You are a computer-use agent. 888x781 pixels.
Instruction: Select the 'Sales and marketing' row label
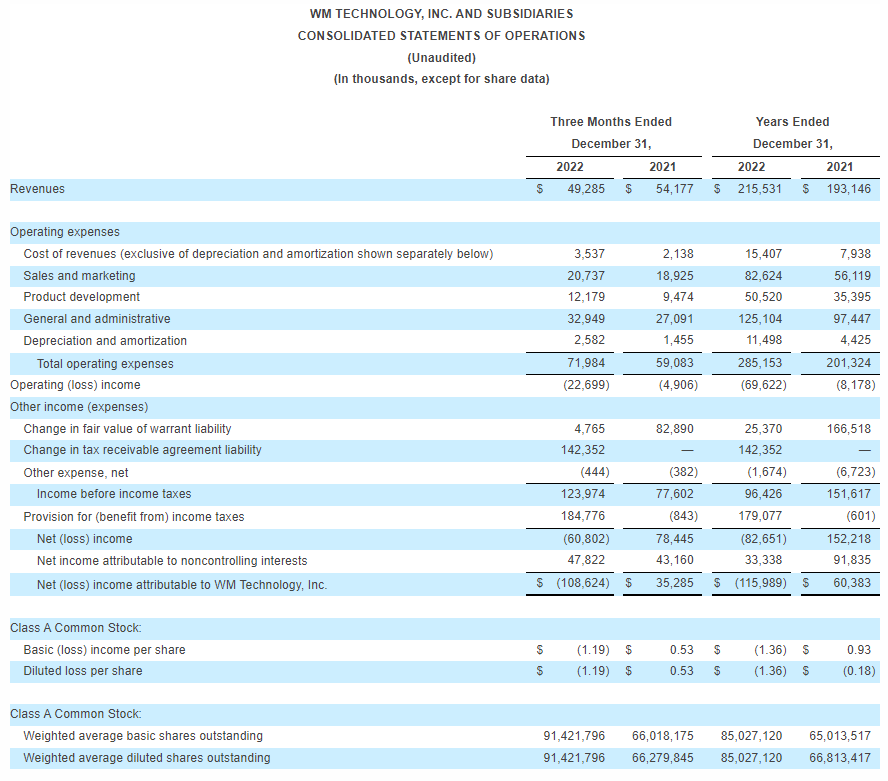click(79, 276)
